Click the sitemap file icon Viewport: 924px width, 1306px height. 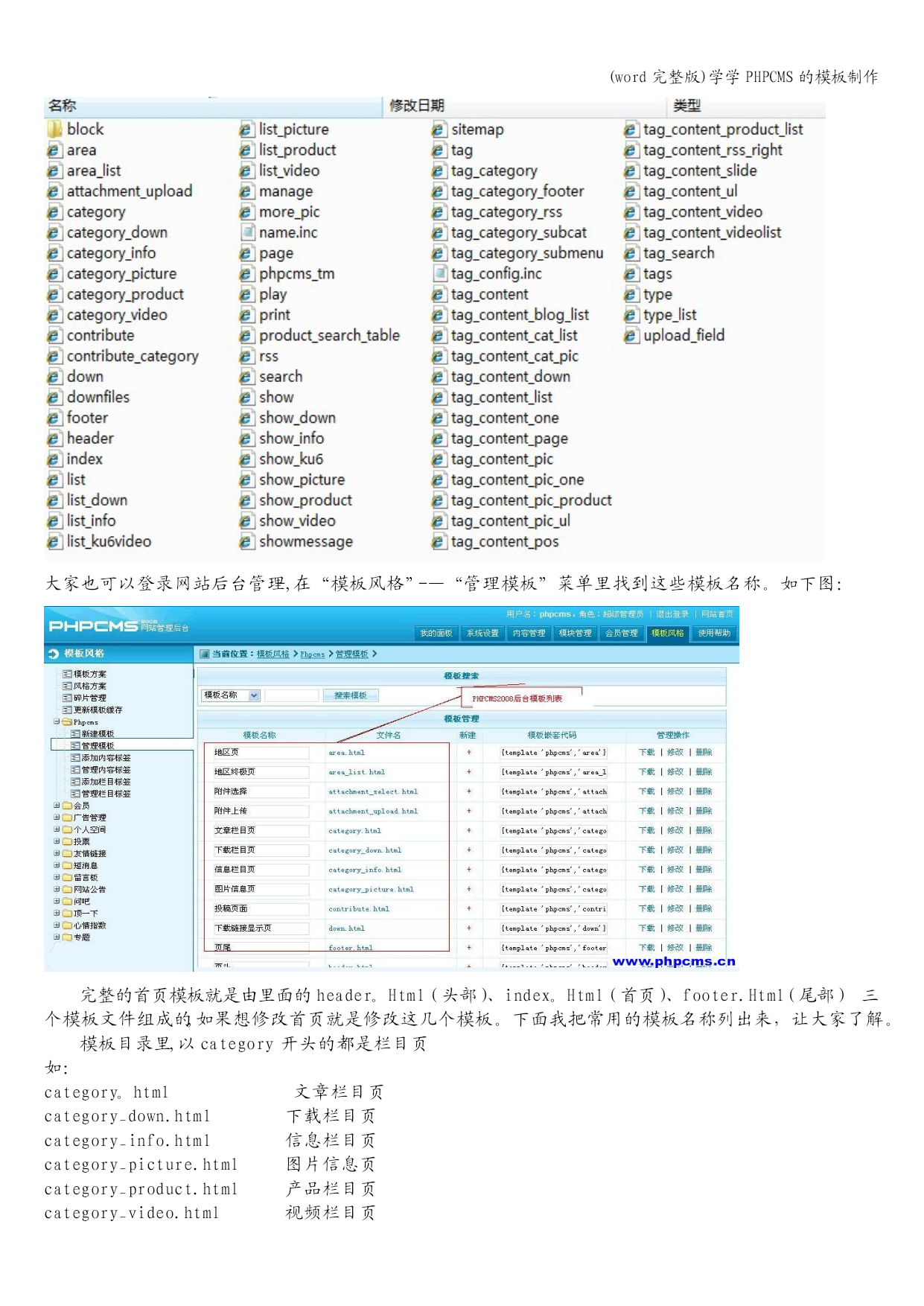pos(439,130)
